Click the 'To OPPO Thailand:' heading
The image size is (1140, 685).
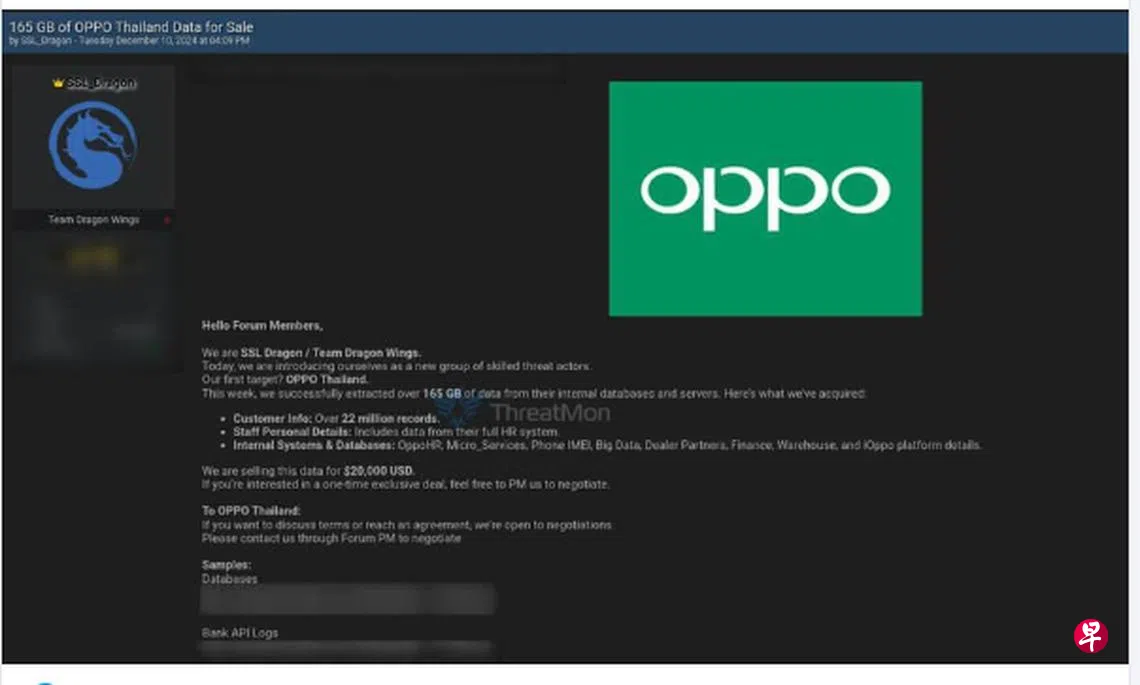click(x=251, y=511)
